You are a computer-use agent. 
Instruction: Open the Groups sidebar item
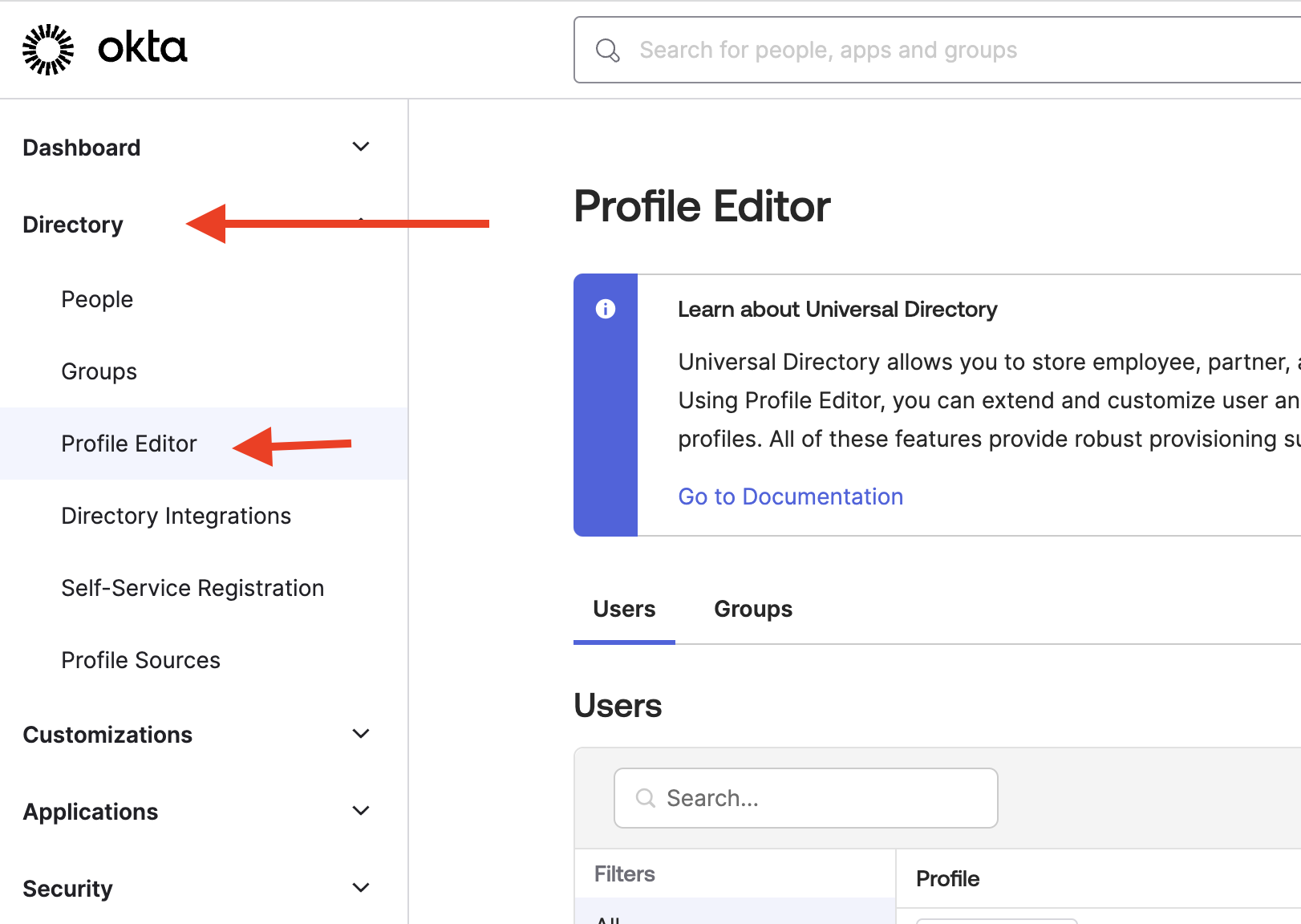tap(99, 371)
